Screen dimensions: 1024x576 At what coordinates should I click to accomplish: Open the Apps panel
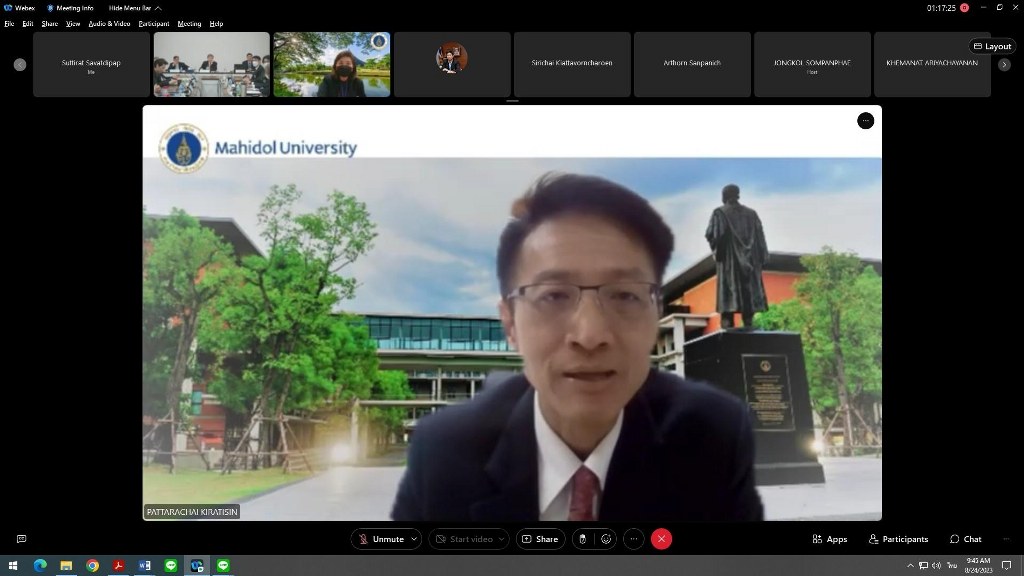click(830, 539)
